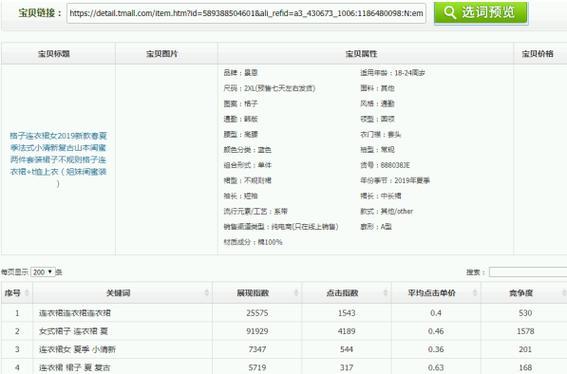
Task: Click 竞争度 value 201
Action: [525, 349]
